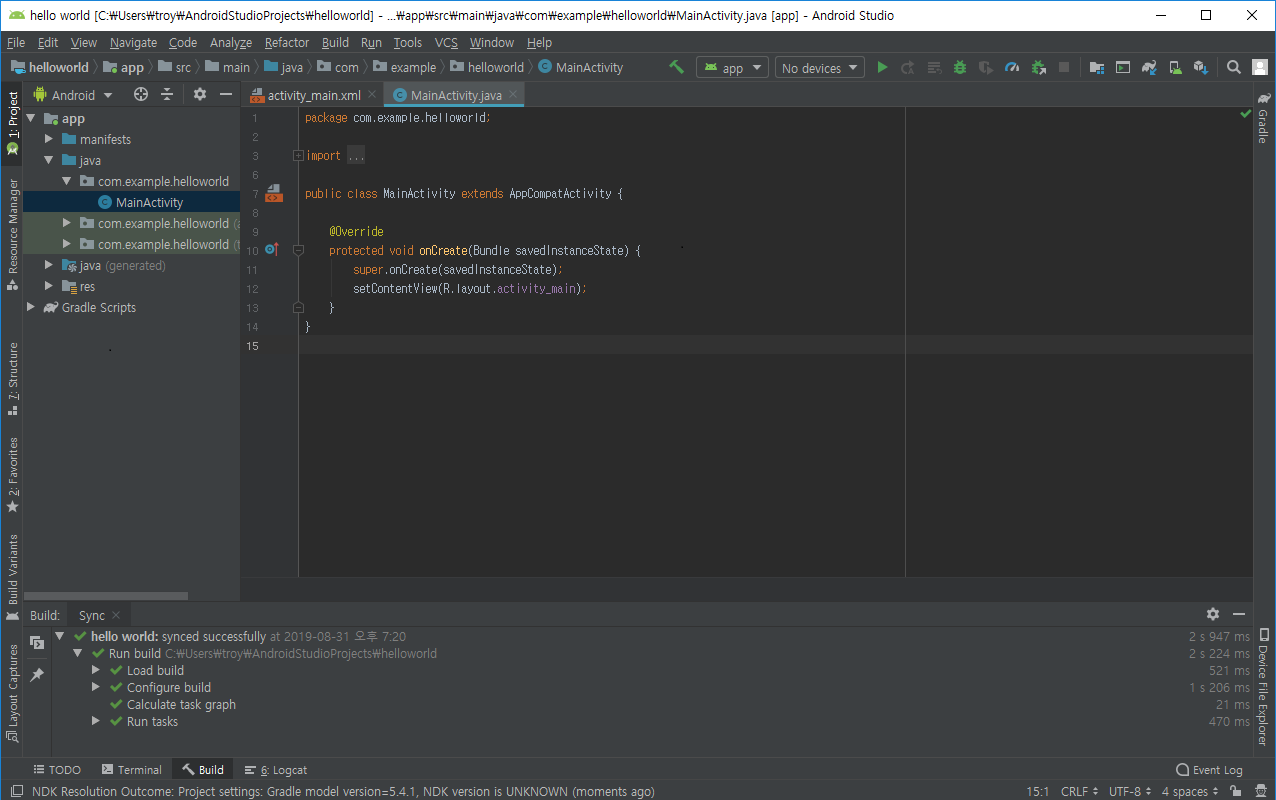Toggle the pin tab icon in Build panel
Screen dimensions: 1276x800
point(37,675)
